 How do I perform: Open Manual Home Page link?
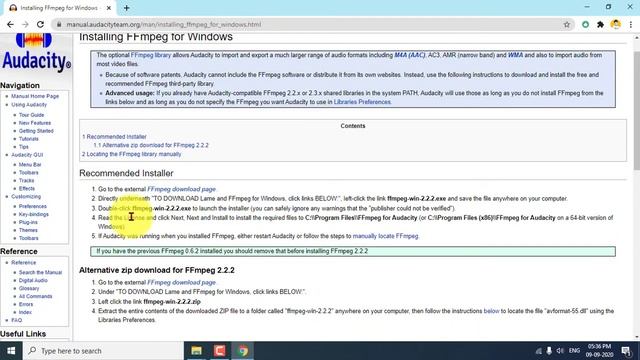[35, 96]
